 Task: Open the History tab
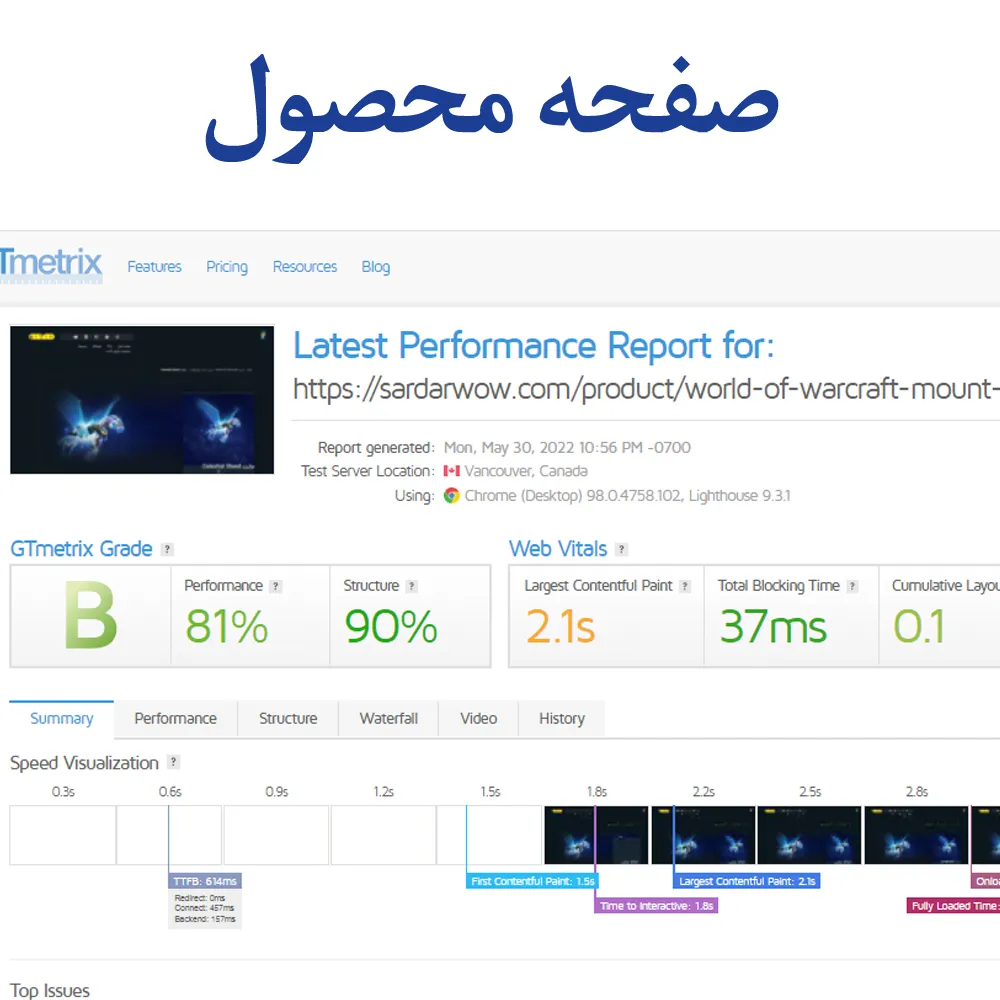tap(561, 718)
